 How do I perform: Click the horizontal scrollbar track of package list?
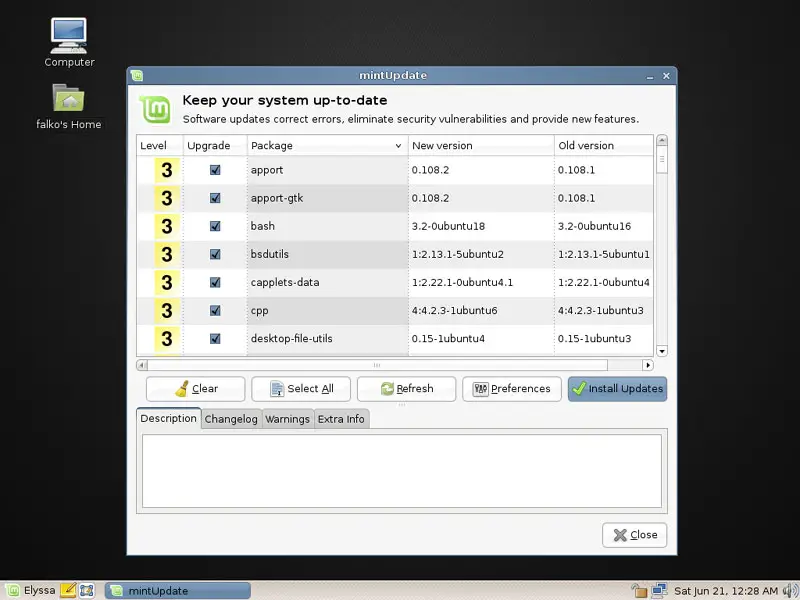500,365
